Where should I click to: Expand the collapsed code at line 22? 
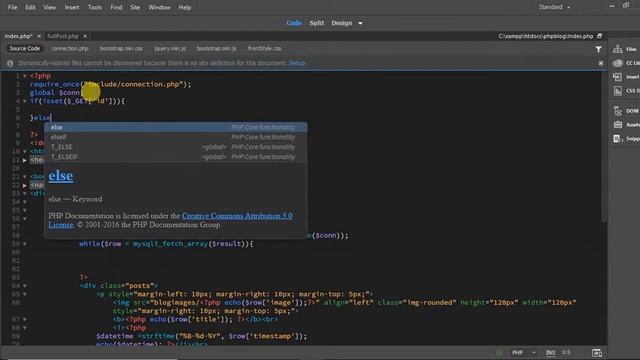click(24, 185)
